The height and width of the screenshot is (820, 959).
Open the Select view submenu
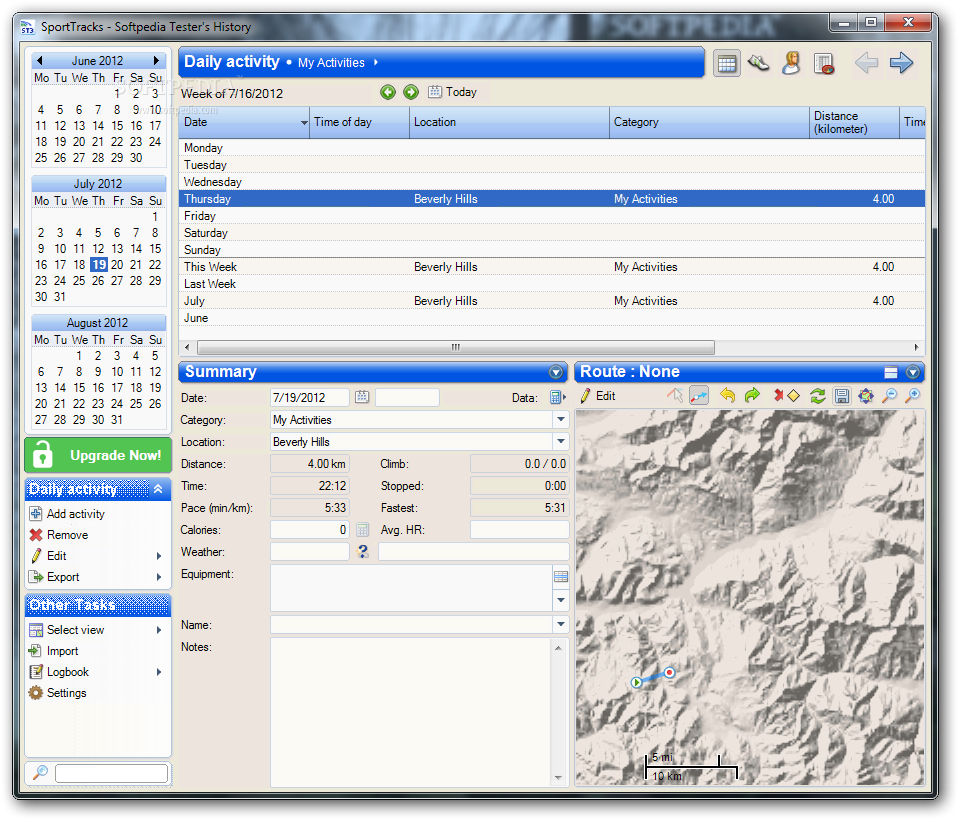pyautogui.click(x=97, y=630)
